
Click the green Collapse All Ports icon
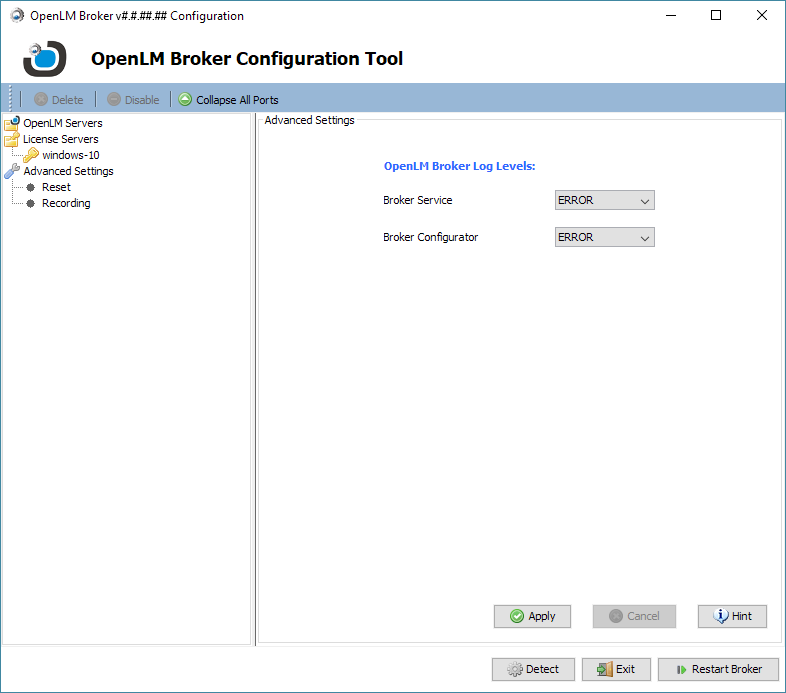pos(185,100)
